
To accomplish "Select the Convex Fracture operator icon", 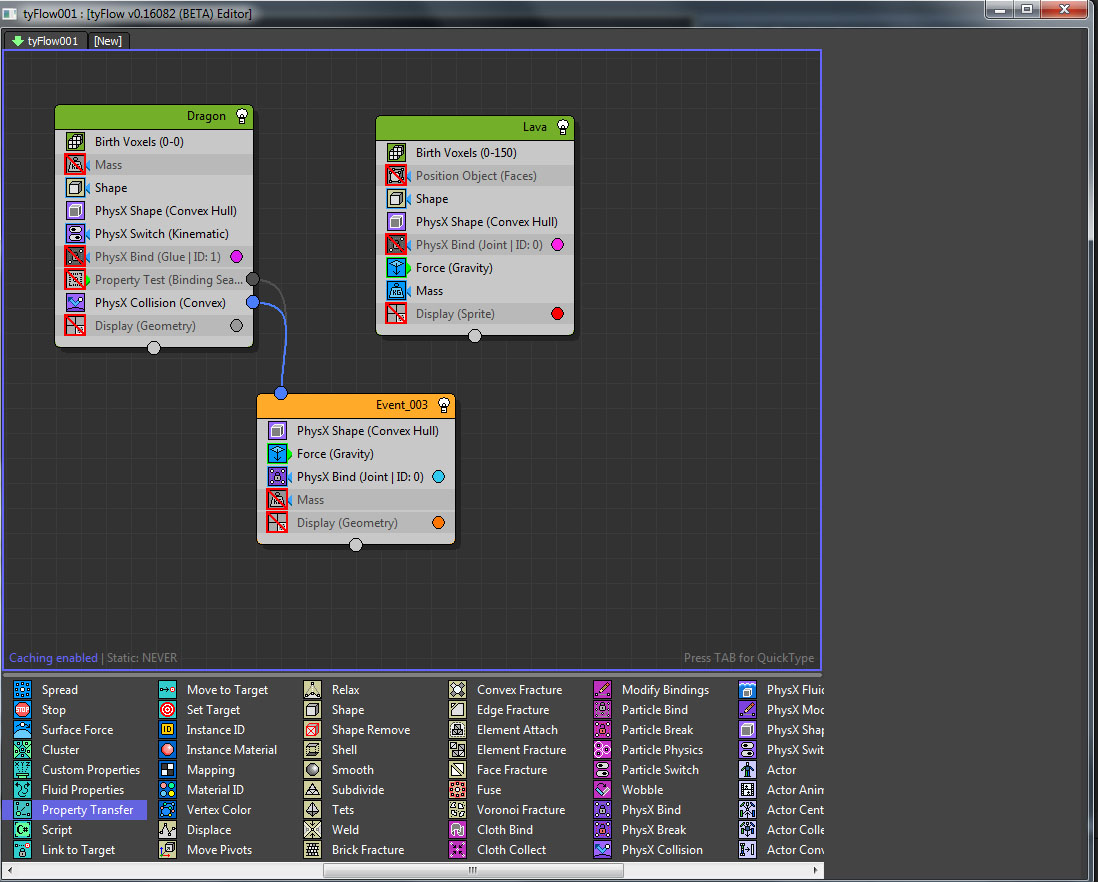I will tap(457, 690).
